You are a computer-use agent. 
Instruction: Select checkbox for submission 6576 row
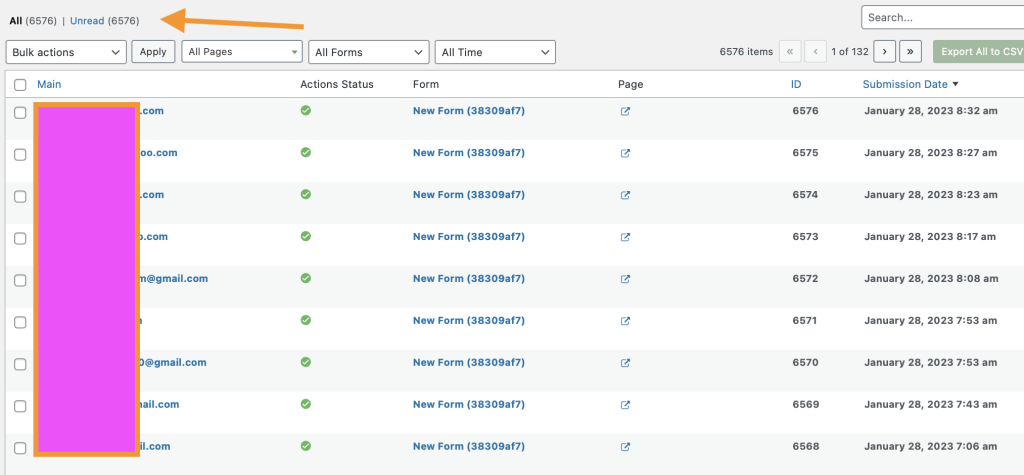[20, 112]
